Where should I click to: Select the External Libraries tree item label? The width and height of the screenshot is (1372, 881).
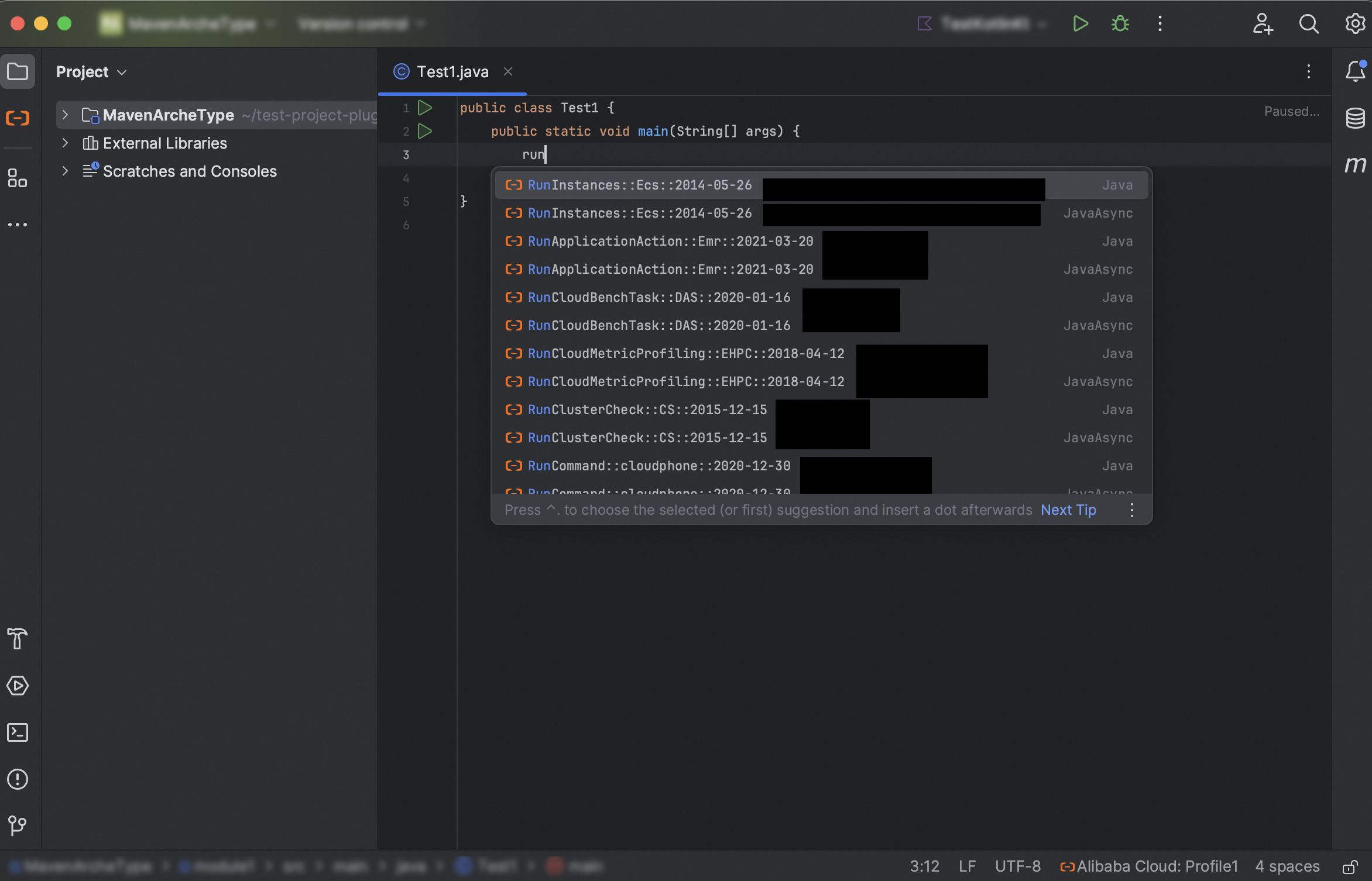(x=164, y=143)
